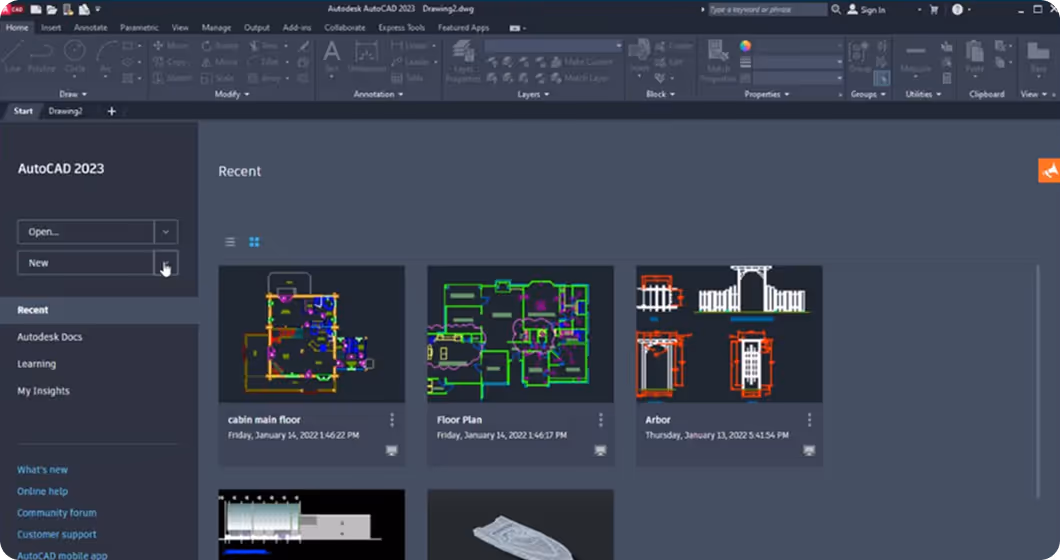1060x560 pixels.
Task: Select the Line tool in Draw panel
Action: pyautogui.click(x=12, y=55)
